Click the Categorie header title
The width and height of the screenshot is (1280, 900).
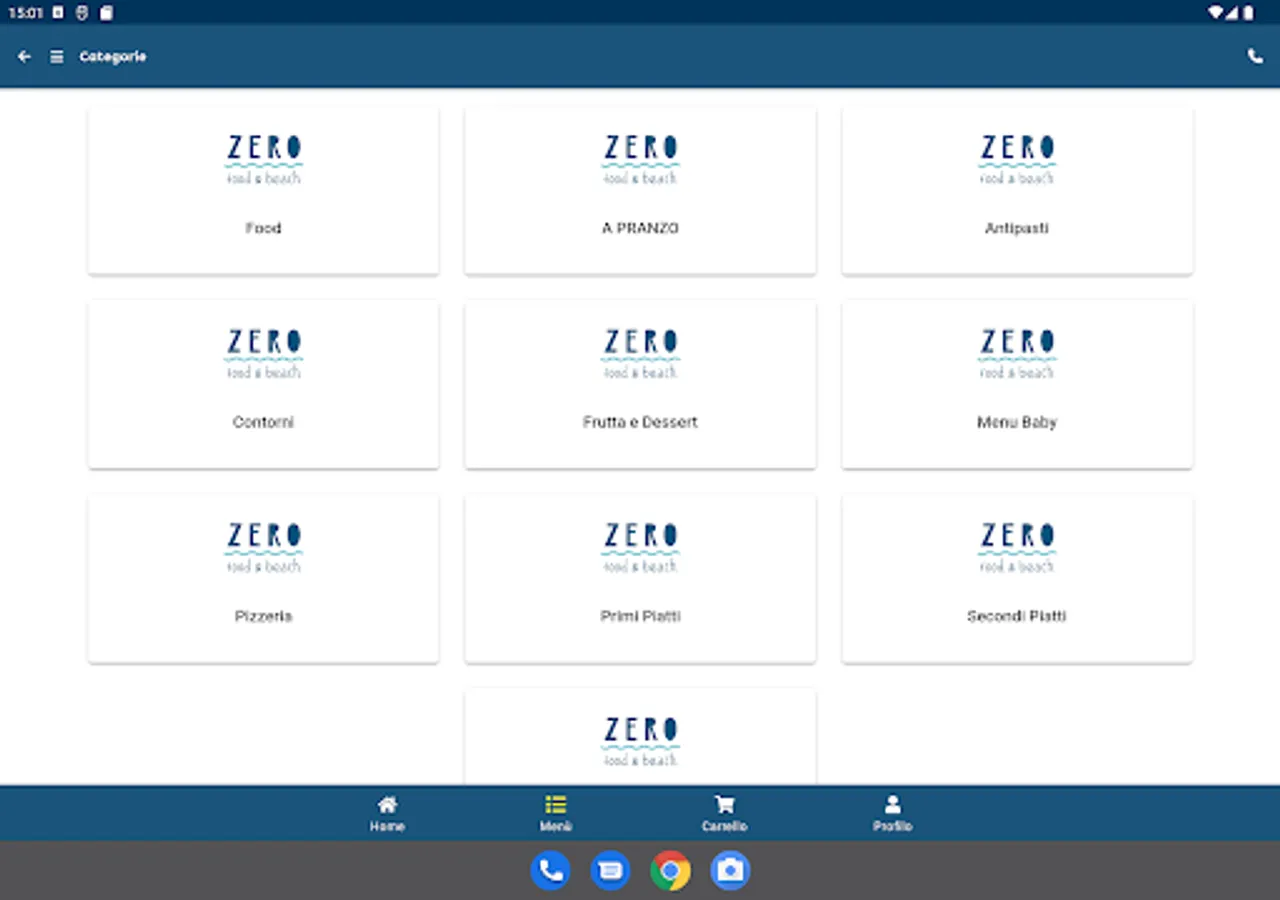point(113,57)
